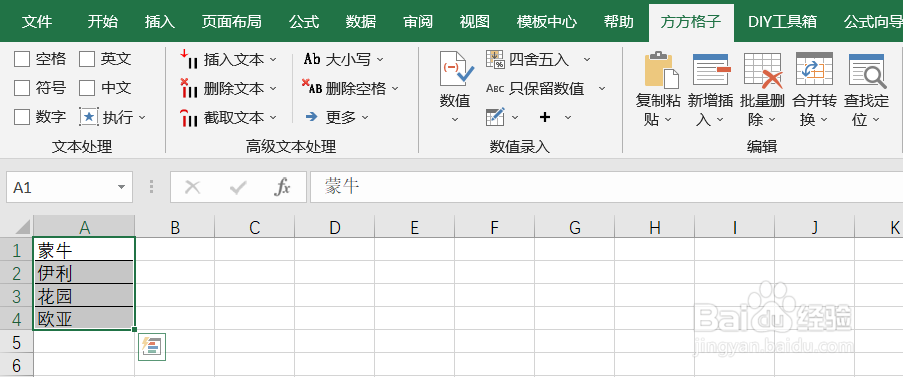This screenshot has height=377, width=903.
Task: Enable the 空格 checkbox
Action: tap(22, 59)
